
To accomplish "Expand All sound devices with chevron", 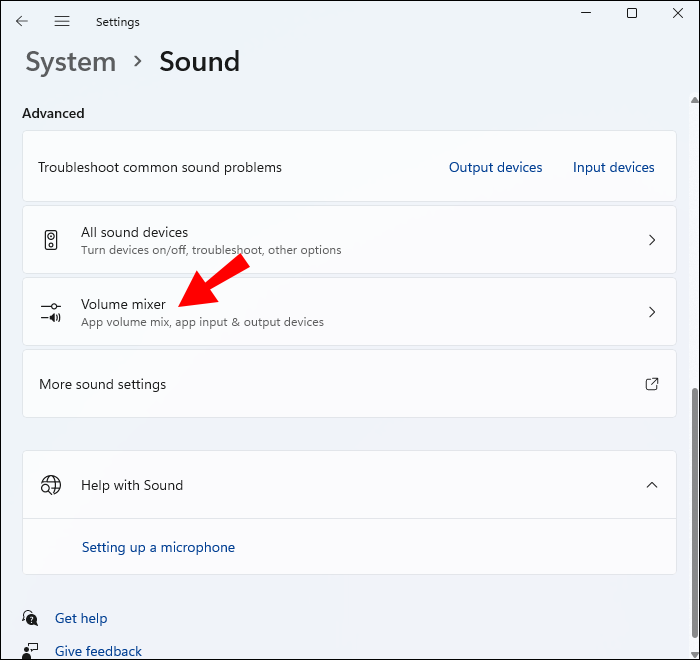I will [652, 240].
